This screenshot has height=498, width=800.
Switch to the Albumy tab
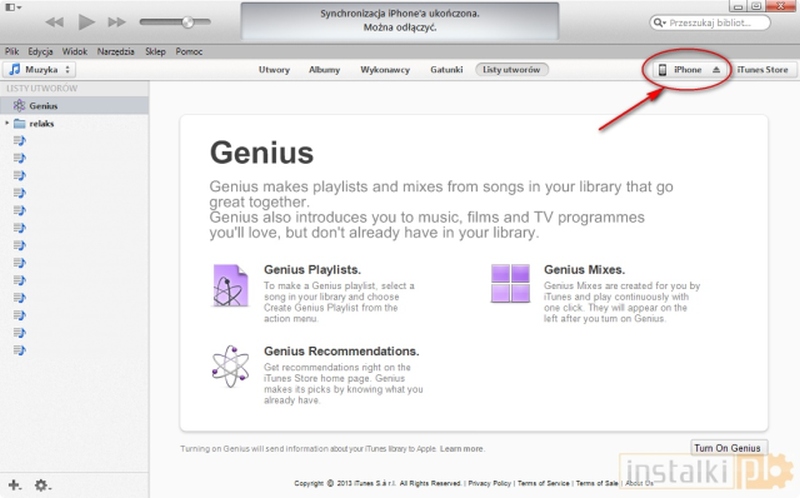(324, 70)
